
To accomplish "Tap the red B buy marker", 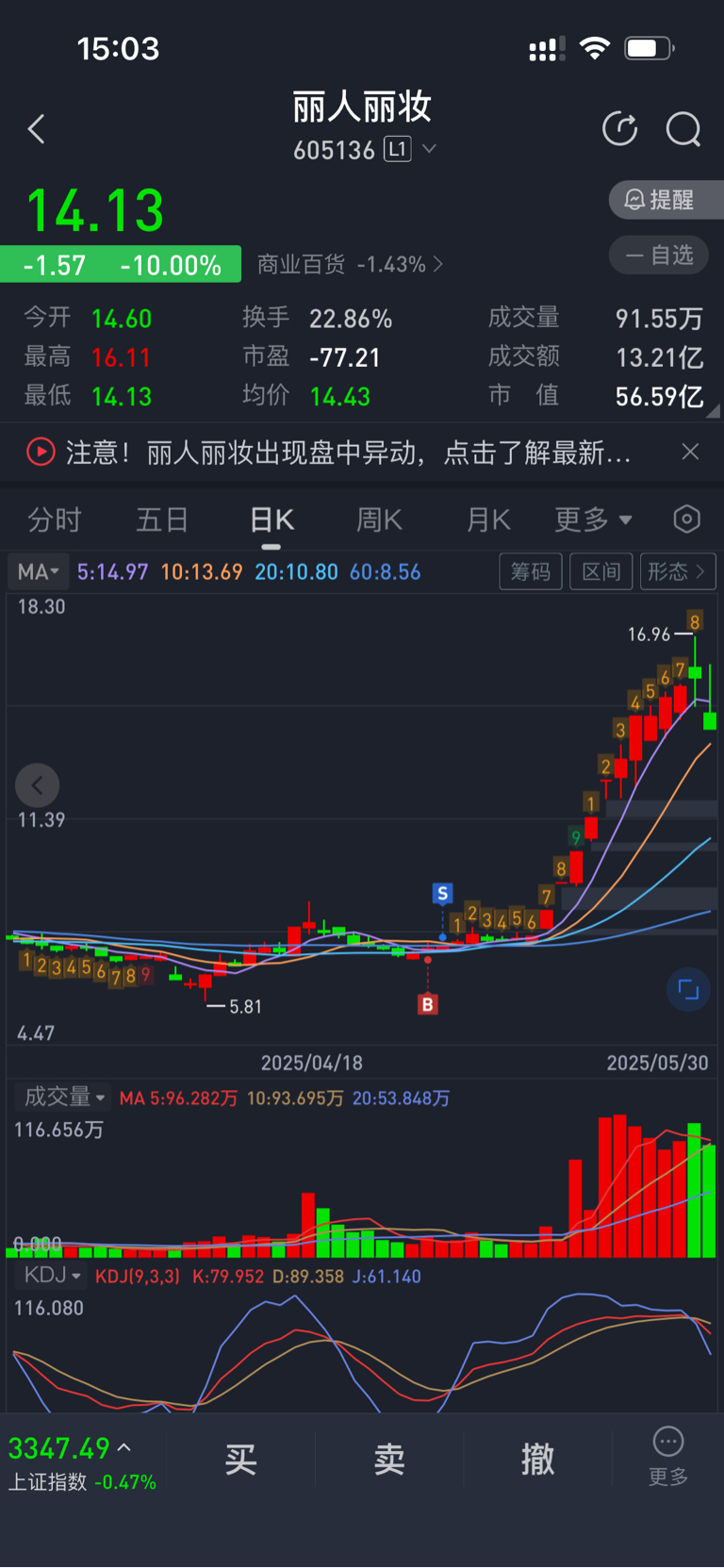I will tap(427, 1004).
